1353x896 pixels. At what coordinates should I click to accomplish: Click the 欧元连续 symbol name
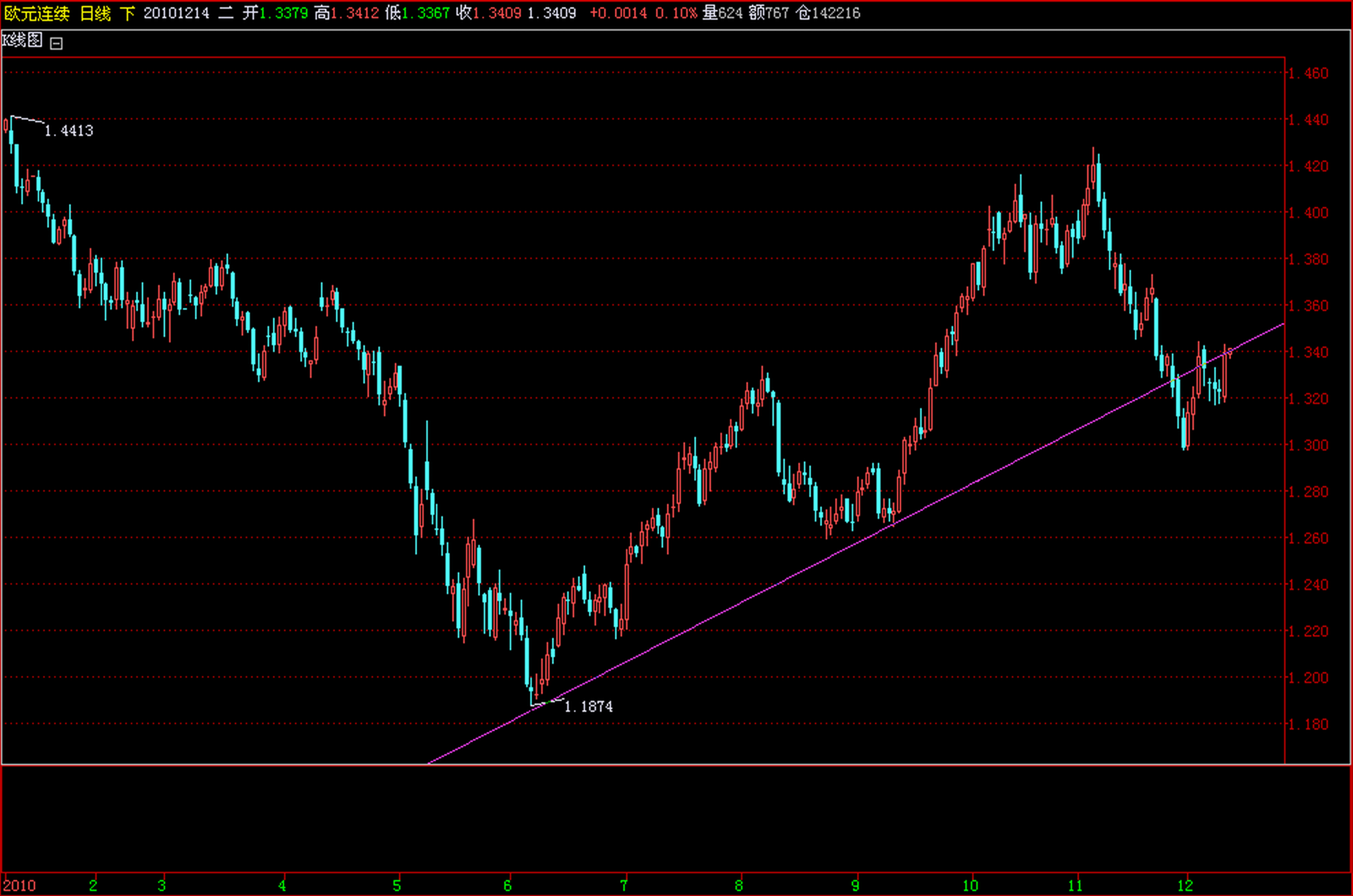point(37,13)
